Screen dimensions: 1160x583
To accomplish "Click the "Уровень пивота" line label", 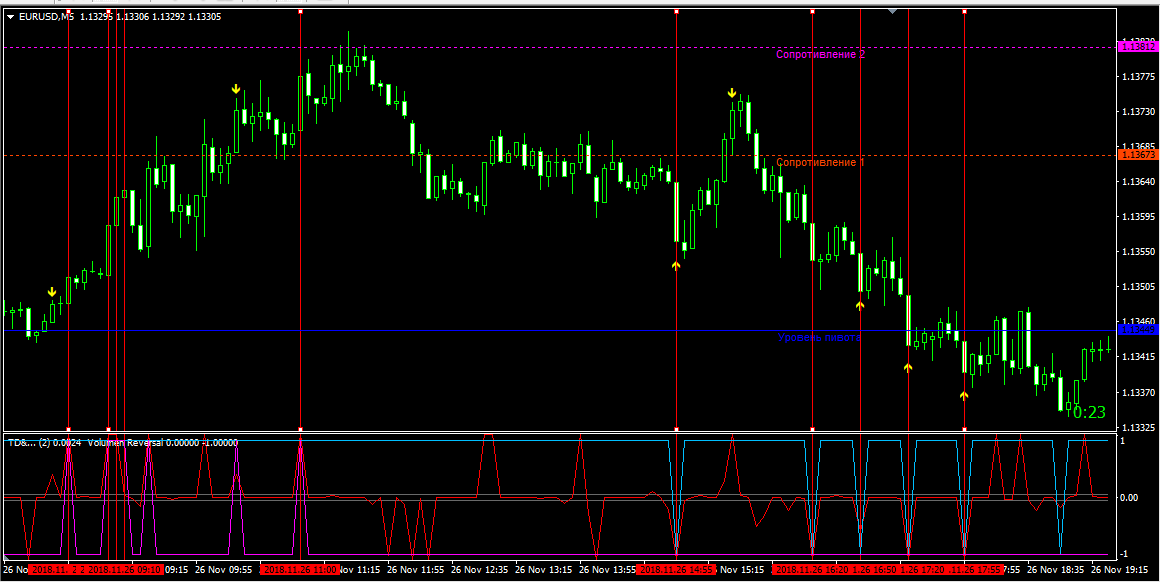I will [x=820, y=337].
